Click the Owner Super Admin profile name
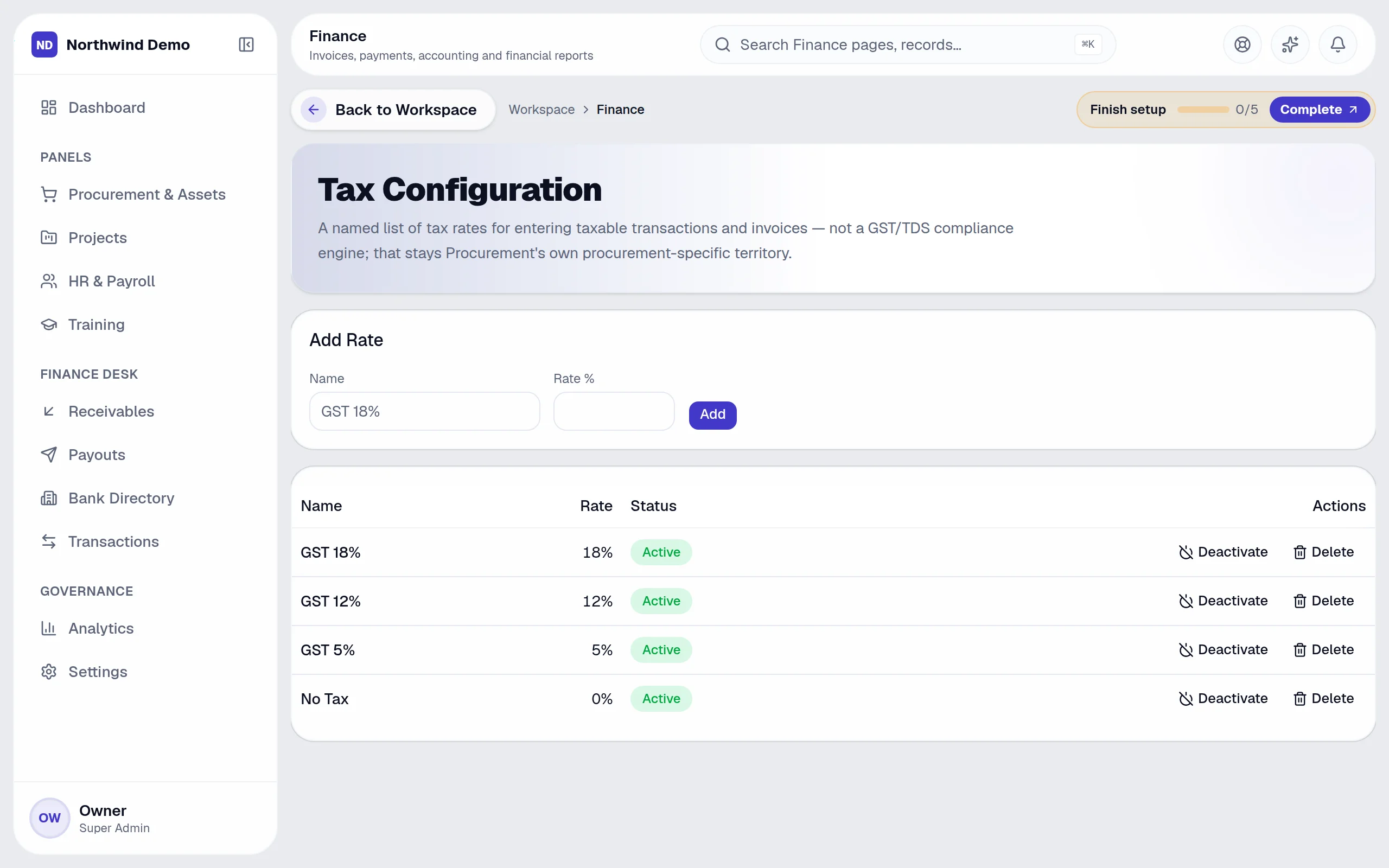Viewport: 1389px width, 868px height. tap(114, 819)
